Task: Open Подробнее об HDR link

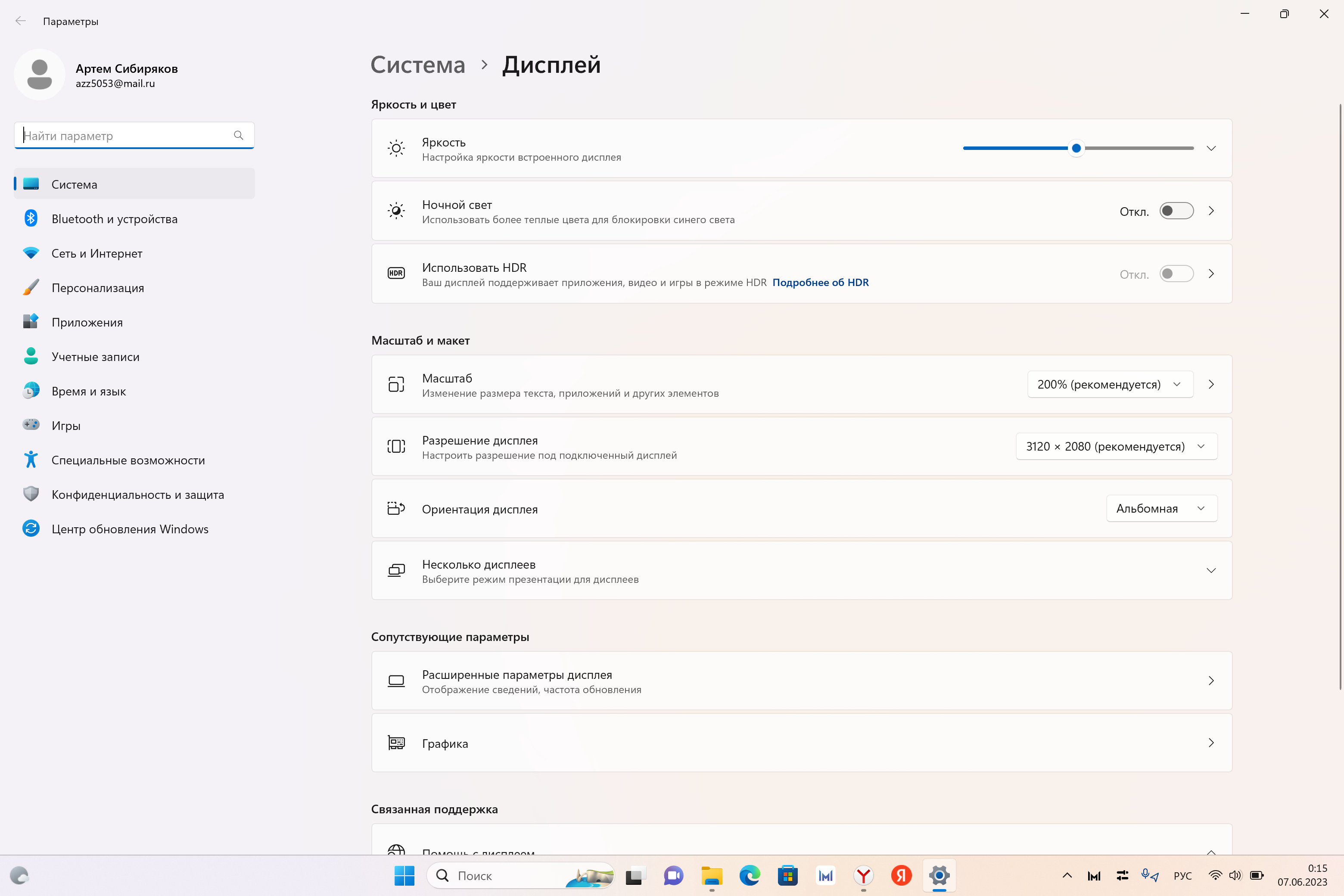Action: coord(820,282)
